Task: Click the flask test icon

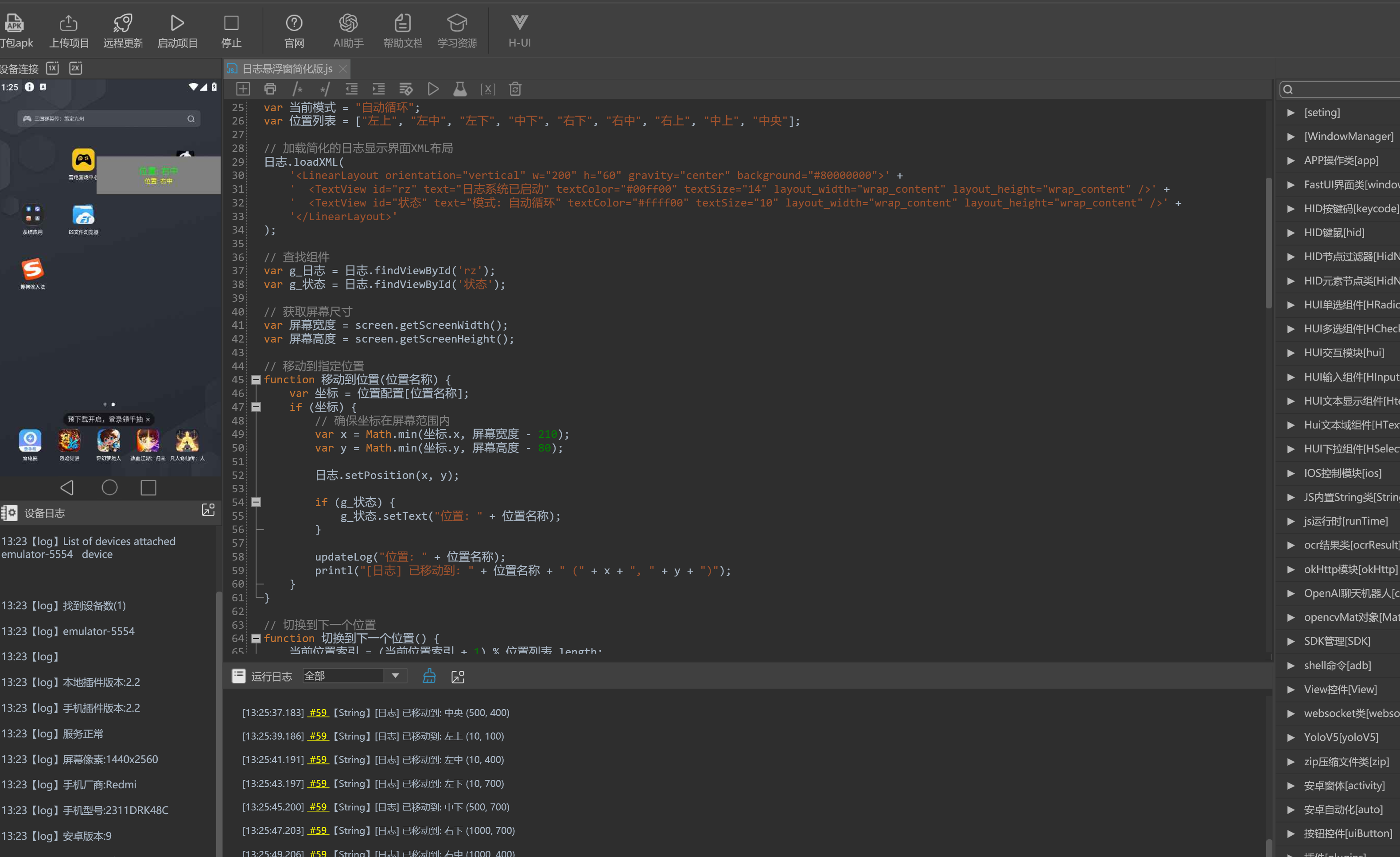Action: 460,89
